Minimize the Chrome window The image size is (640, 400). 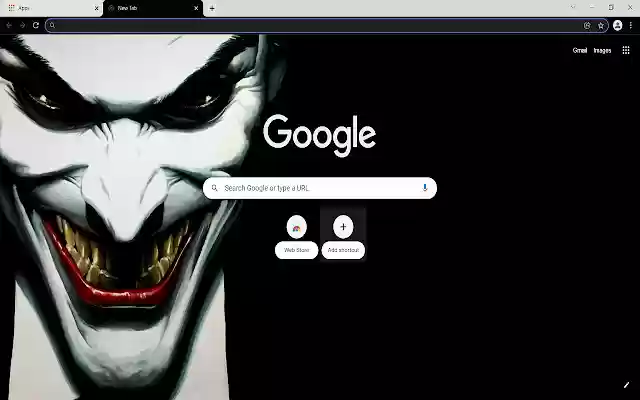[x=592, y=7]
